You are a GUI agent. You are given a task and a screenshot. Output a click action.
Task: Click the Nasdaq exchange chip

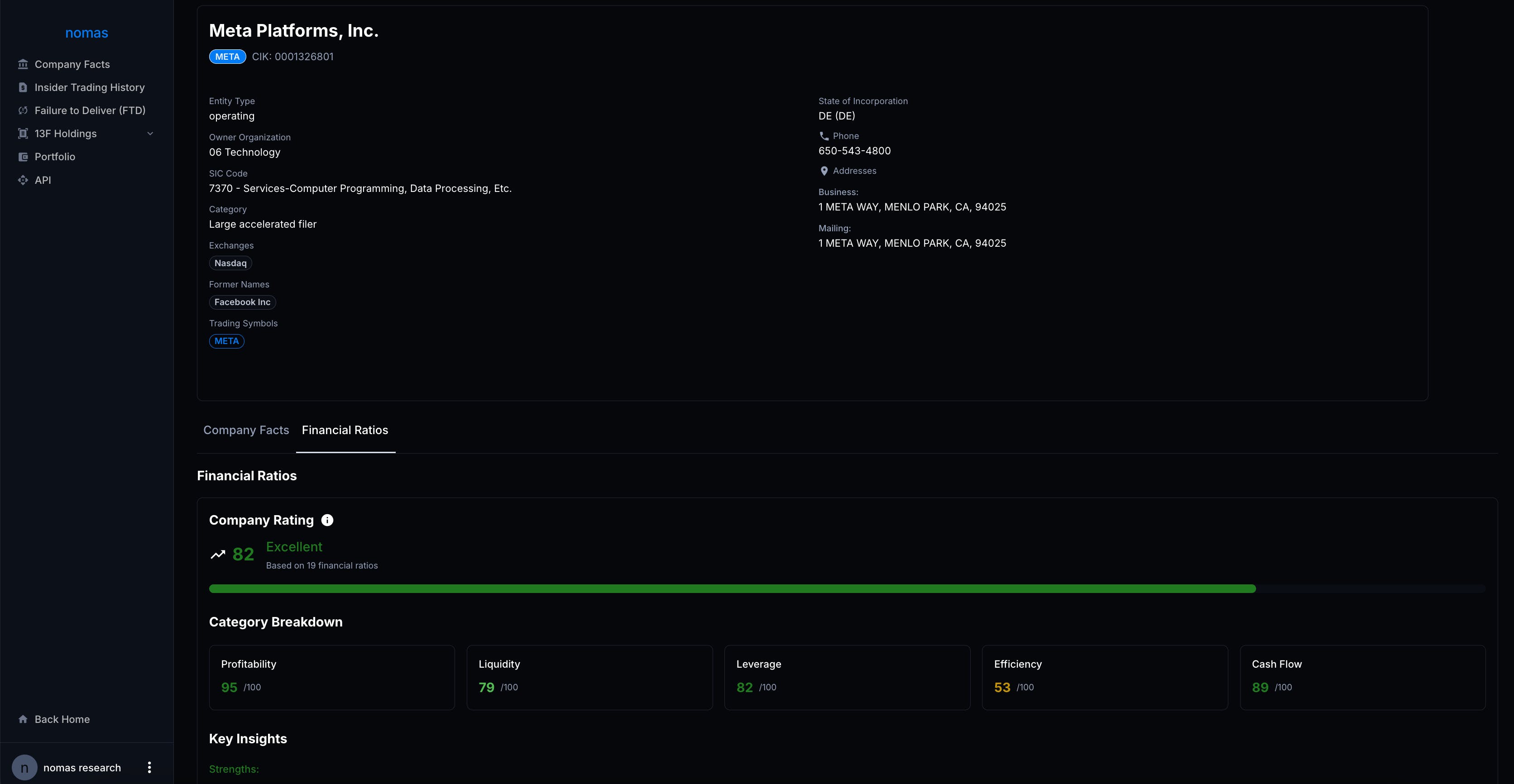[x=230, y=263]
